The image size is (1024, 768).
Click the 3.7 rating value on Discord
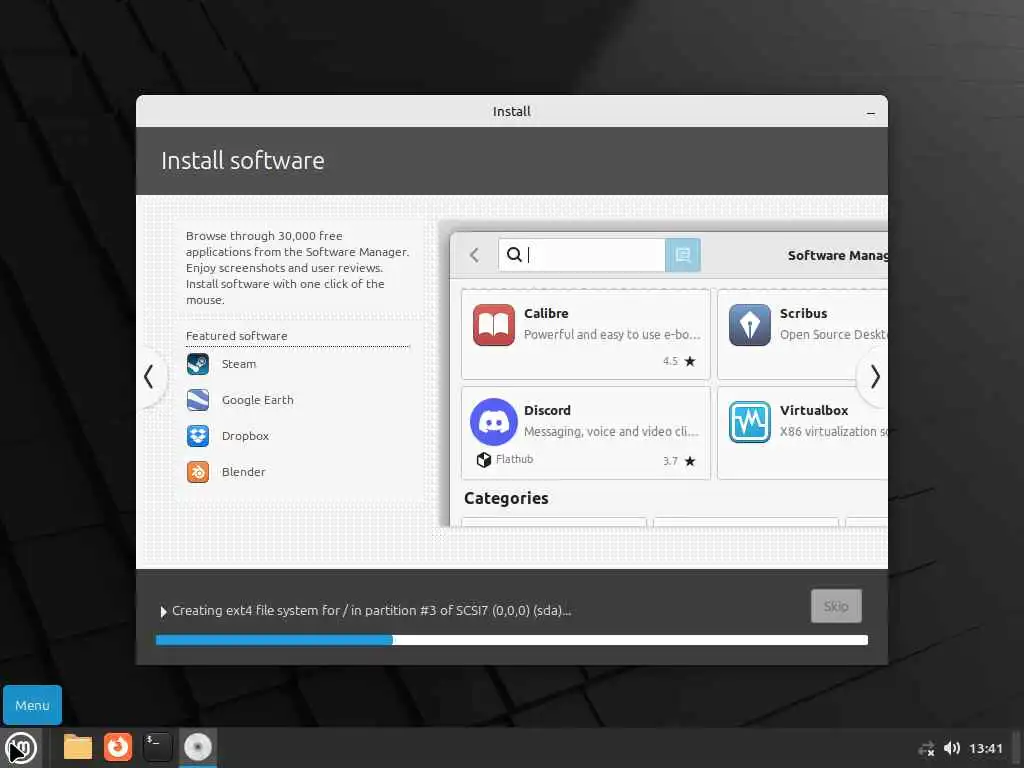(671, 461)
